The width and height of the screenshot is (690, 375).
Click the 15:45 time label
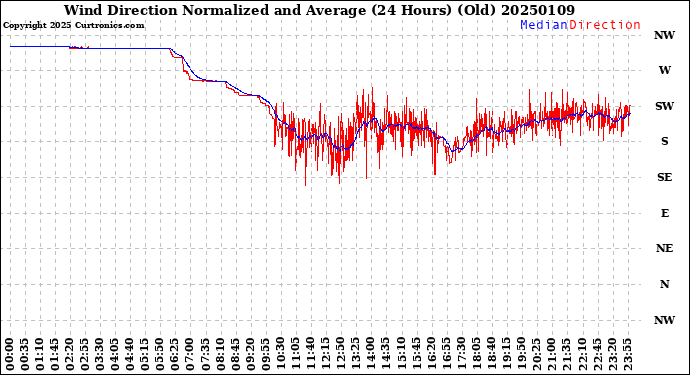coord(416,355)
